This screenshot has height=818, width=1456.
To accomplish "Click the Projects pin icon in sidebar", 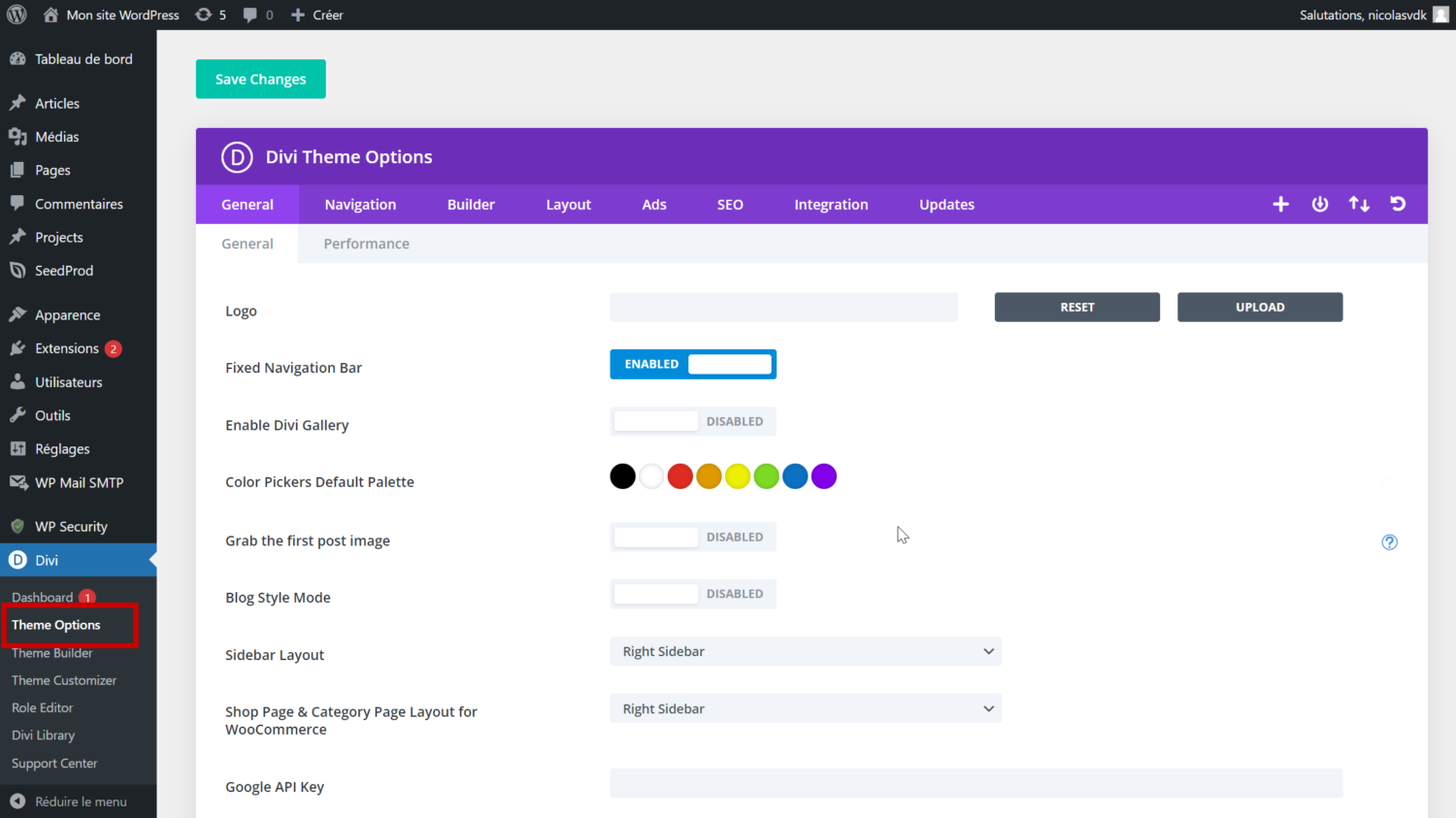I will (17, 237).
